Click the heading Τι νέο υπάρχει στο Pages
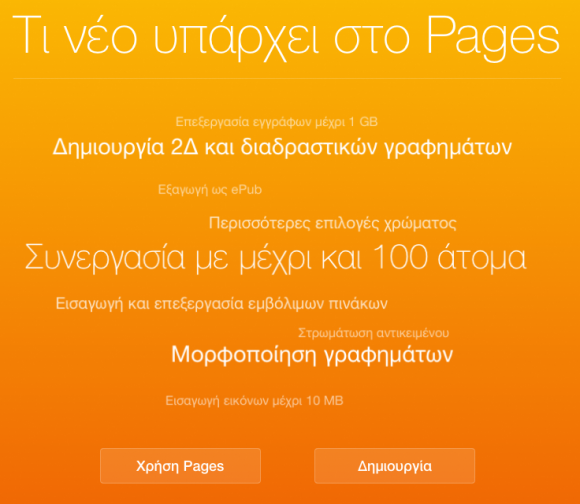580x504 pixels. pos(286,38)
